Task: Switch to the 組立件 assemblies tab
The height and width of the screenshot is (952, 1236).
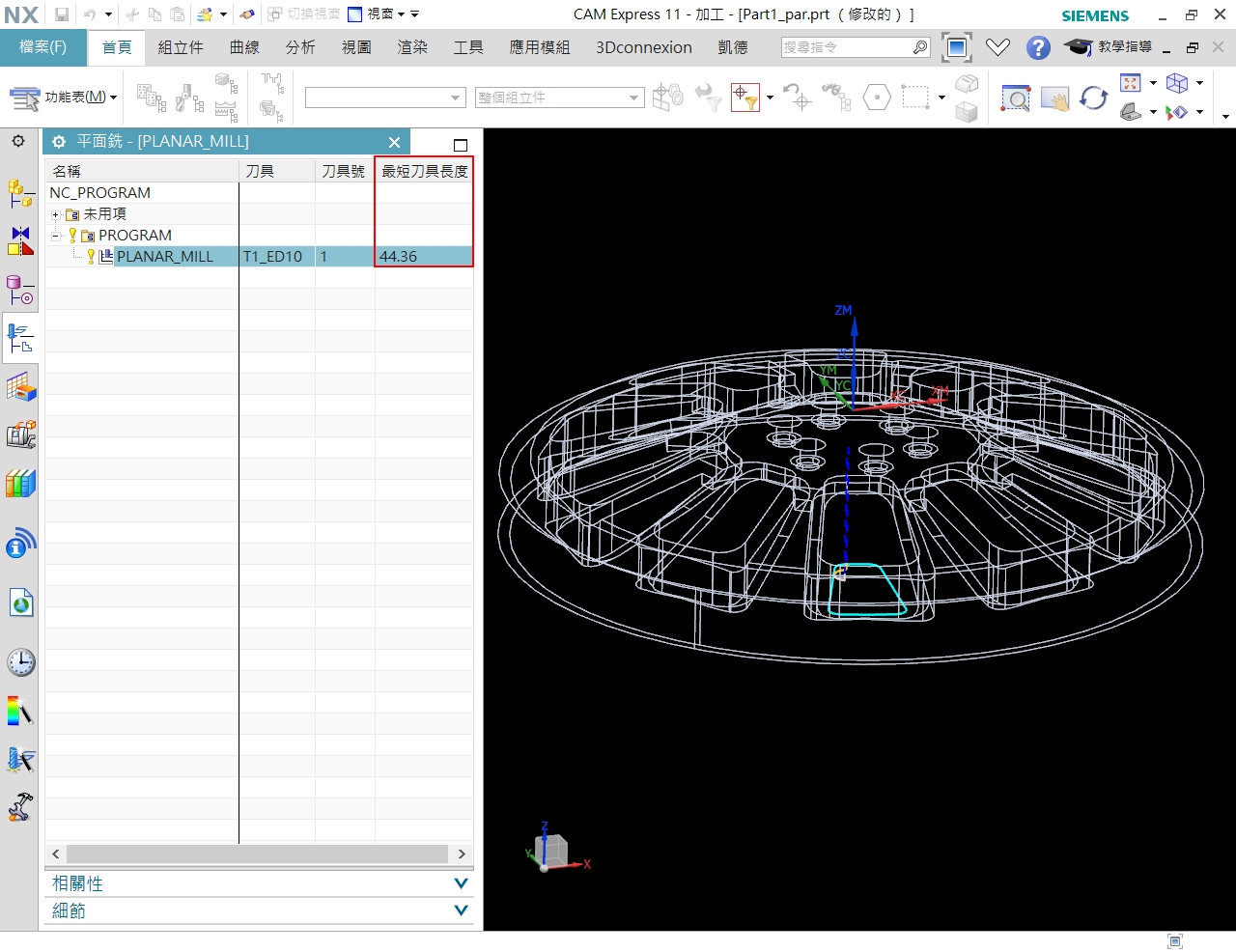Action: click(181, 47)
